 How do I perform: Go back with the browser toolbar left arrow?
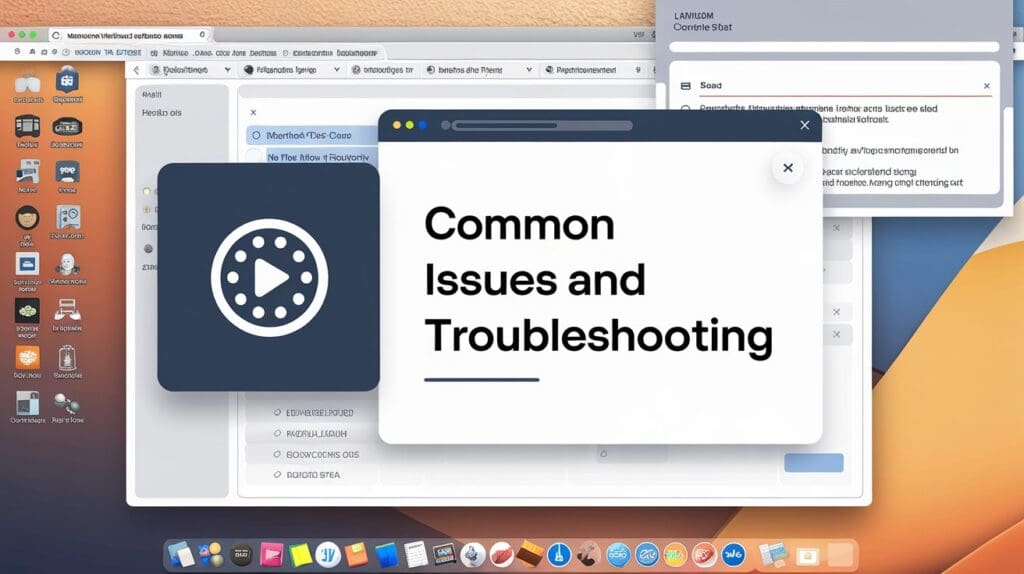(x=136, y=70)
